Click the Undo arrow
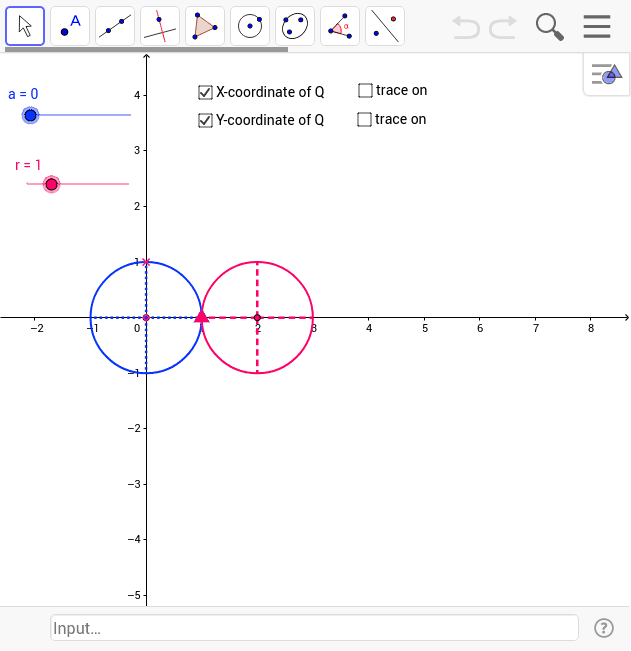The width and height of the screenshot is (631, 651). [x=466, y=27]
